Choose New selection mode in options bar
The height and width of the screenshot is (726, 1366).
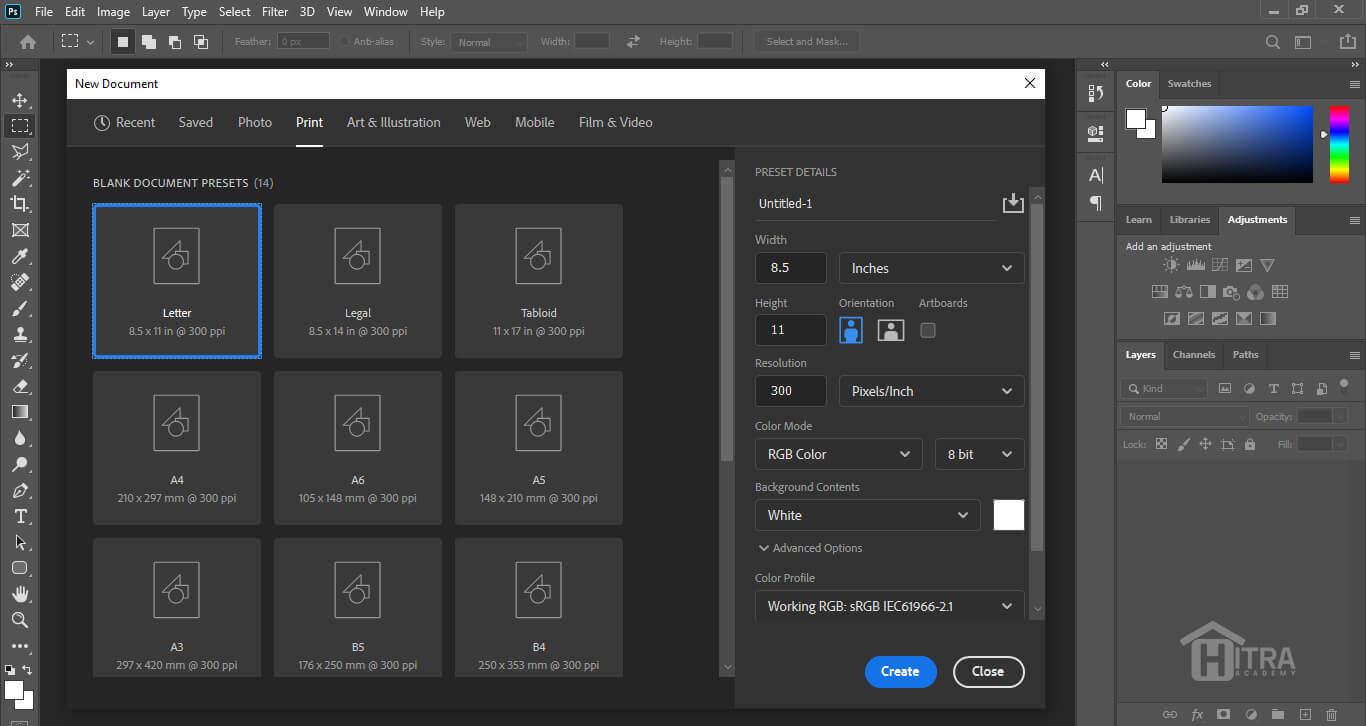(x=123, y=42)
